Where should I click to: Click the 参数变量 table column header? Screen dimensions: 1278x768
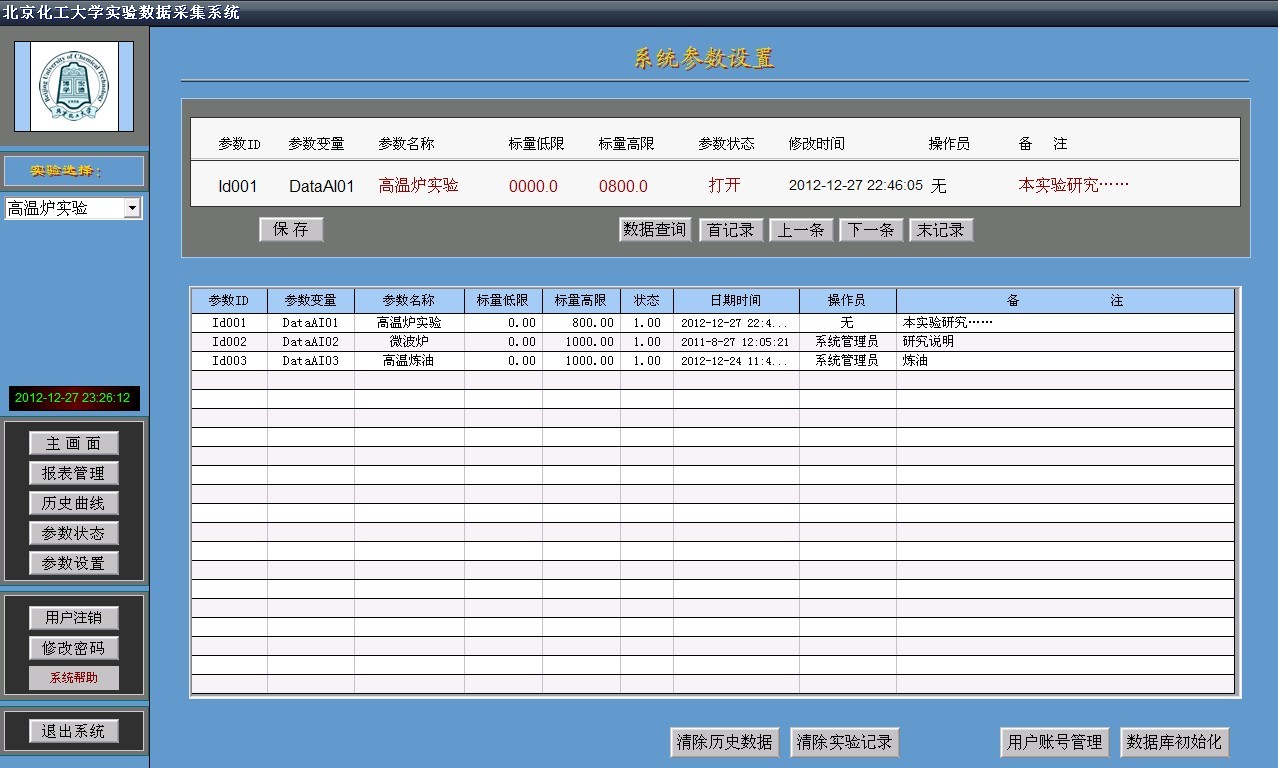click(311, 301)
